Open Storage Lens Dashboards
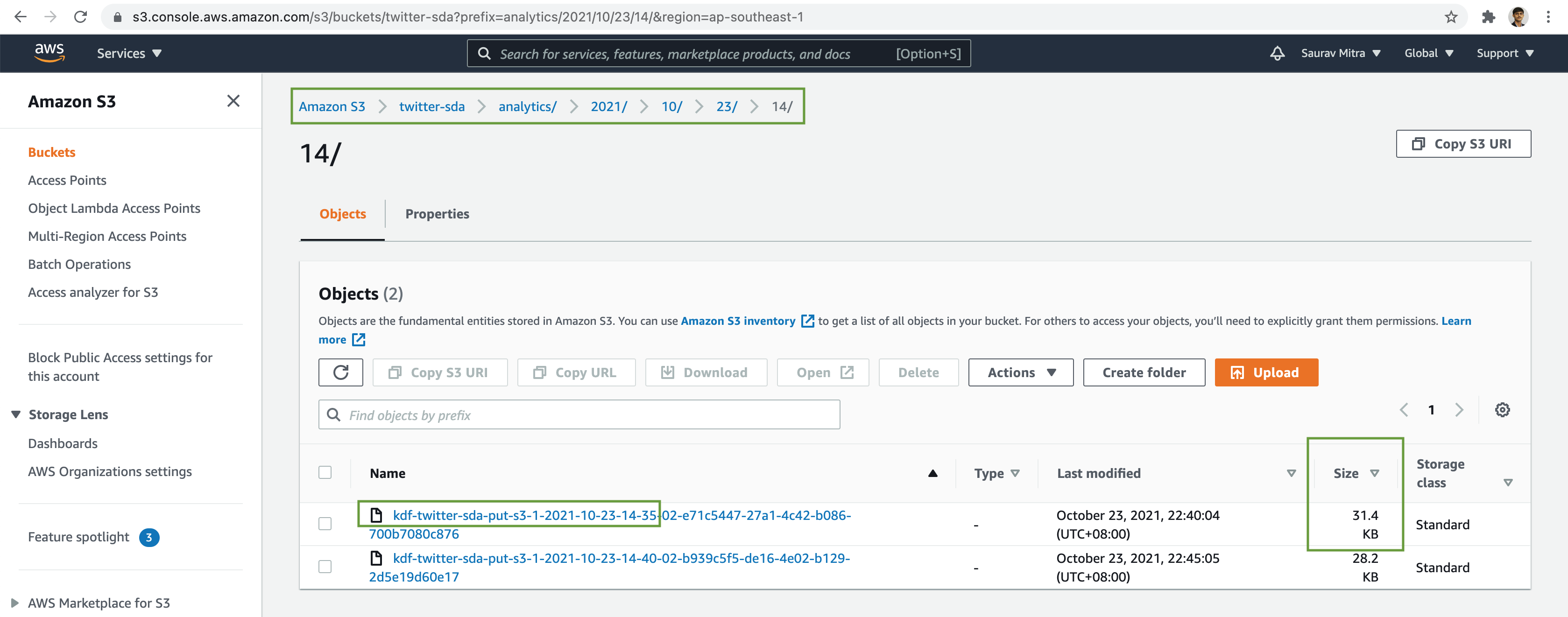 tap(63, 443)
